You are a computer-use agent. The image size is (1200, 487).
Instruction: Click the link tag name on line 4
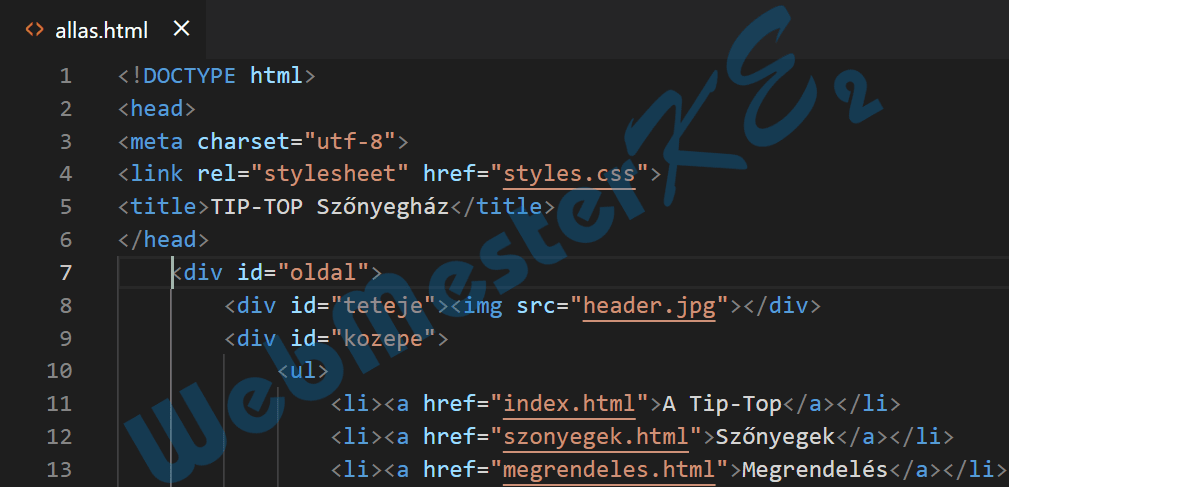pyautogui.click(x=157, y=174)
